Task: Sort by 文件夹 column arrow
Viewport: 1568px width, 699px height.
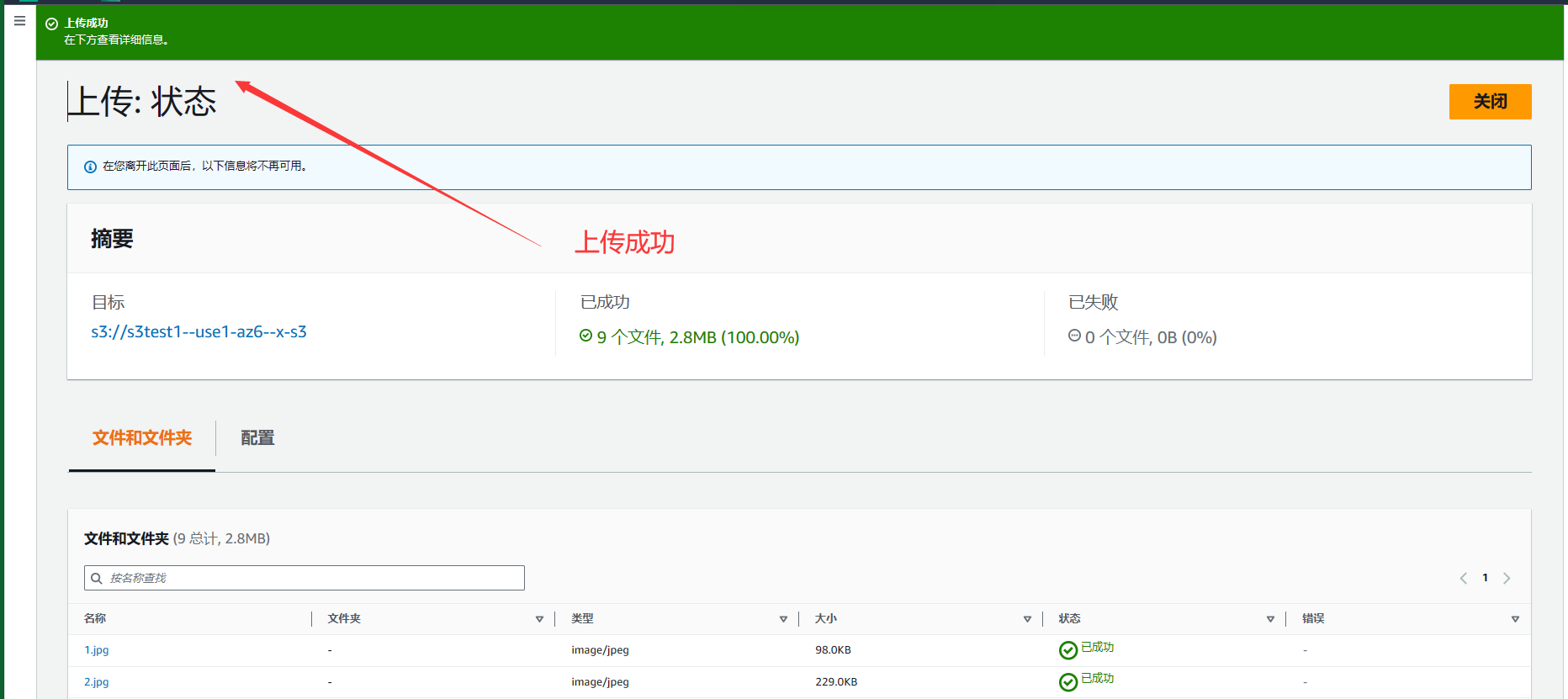Action: [x=539, y=619]
